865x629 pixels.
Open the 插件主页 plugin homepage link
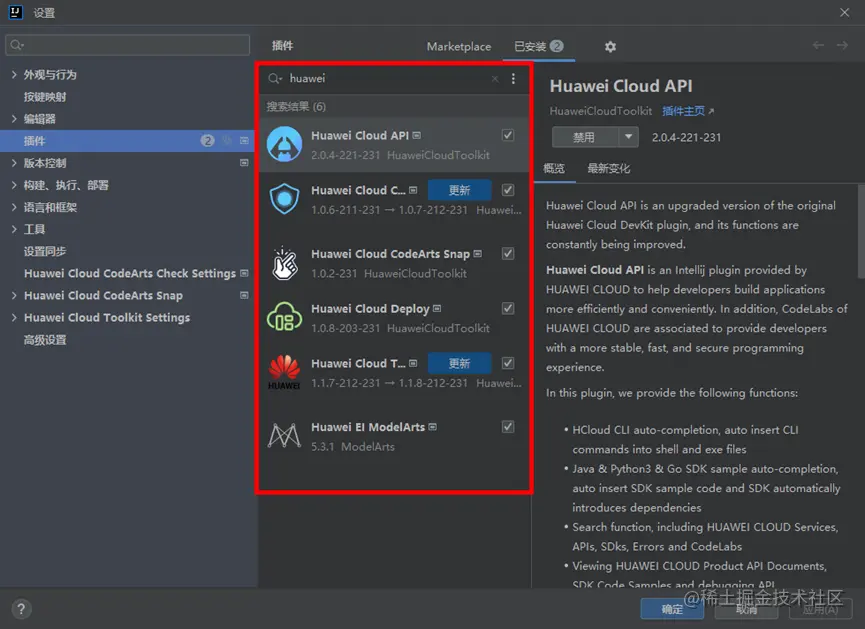point(688,111)
